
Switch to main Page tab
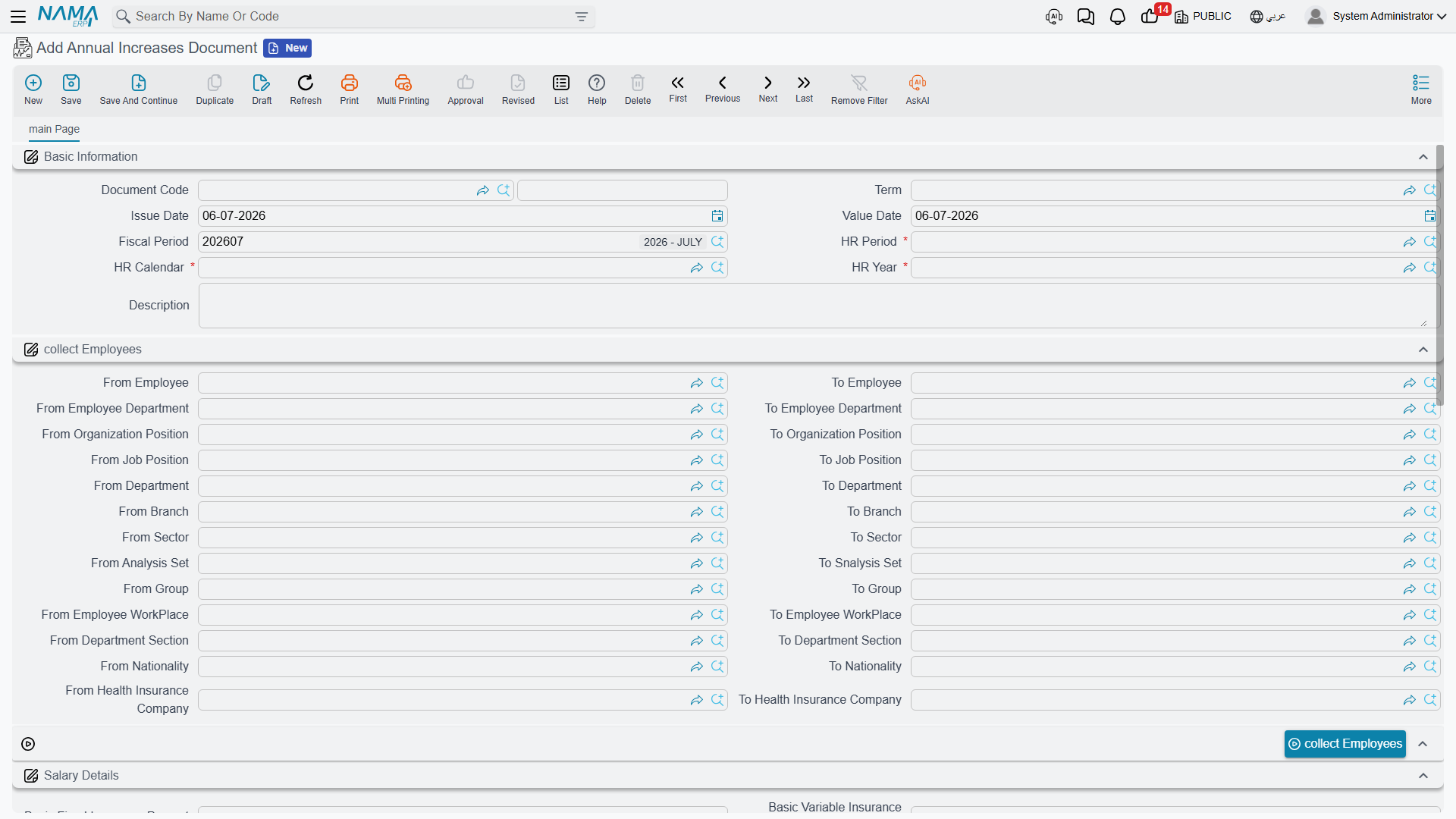coord(54,129)
